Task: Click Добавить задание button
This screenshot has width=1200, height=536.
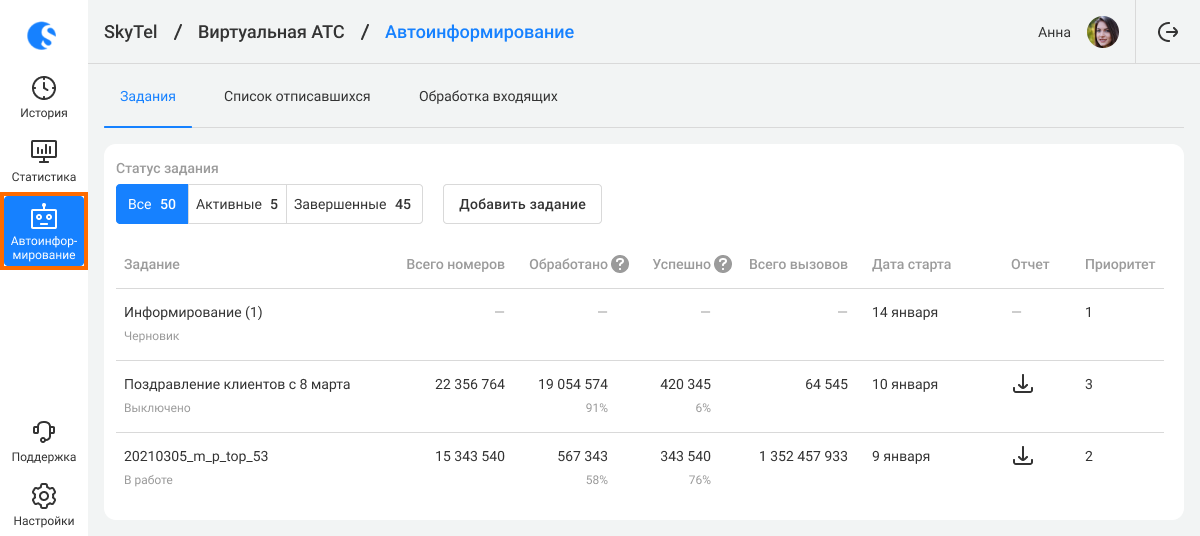Action: 522,204
